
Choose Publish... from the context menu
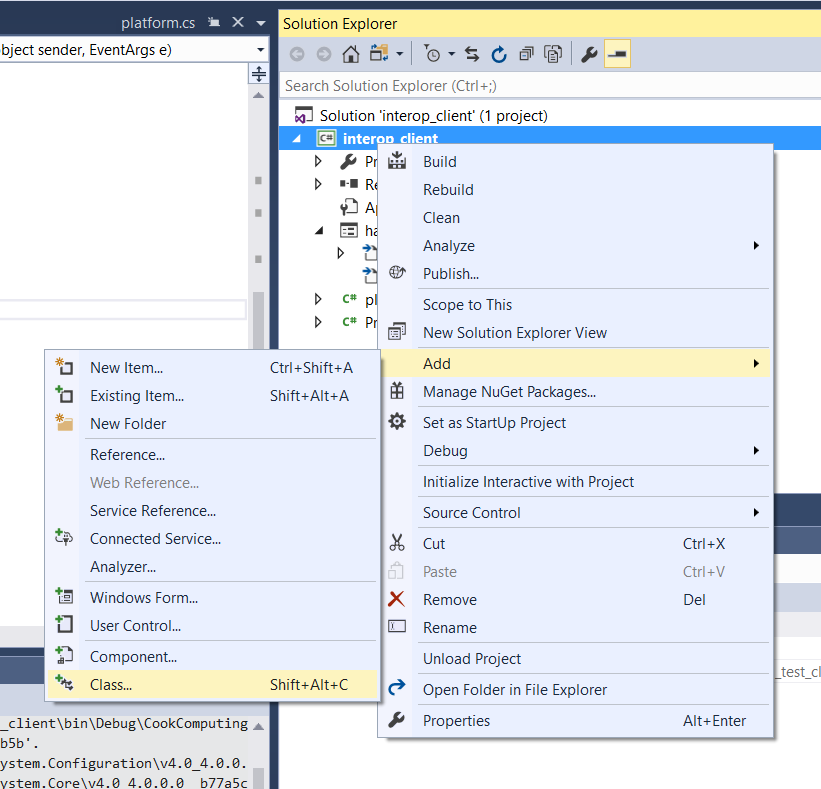575,274
